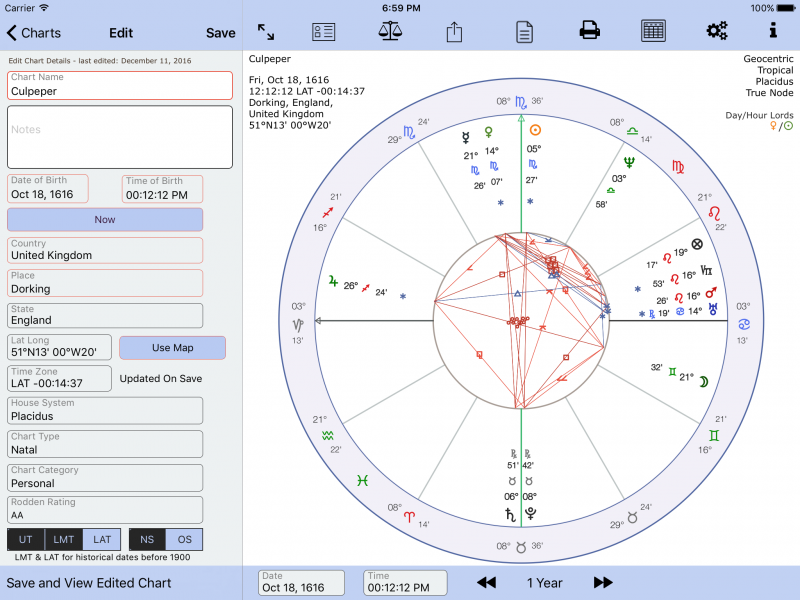Tap the share/export icon
Screen dimensions: 800x600
(454, 31)
